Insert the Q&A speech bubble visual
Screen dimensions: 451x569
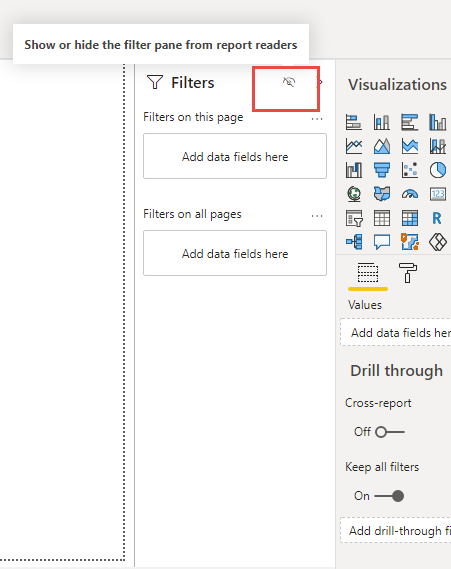tap(382, 242)
